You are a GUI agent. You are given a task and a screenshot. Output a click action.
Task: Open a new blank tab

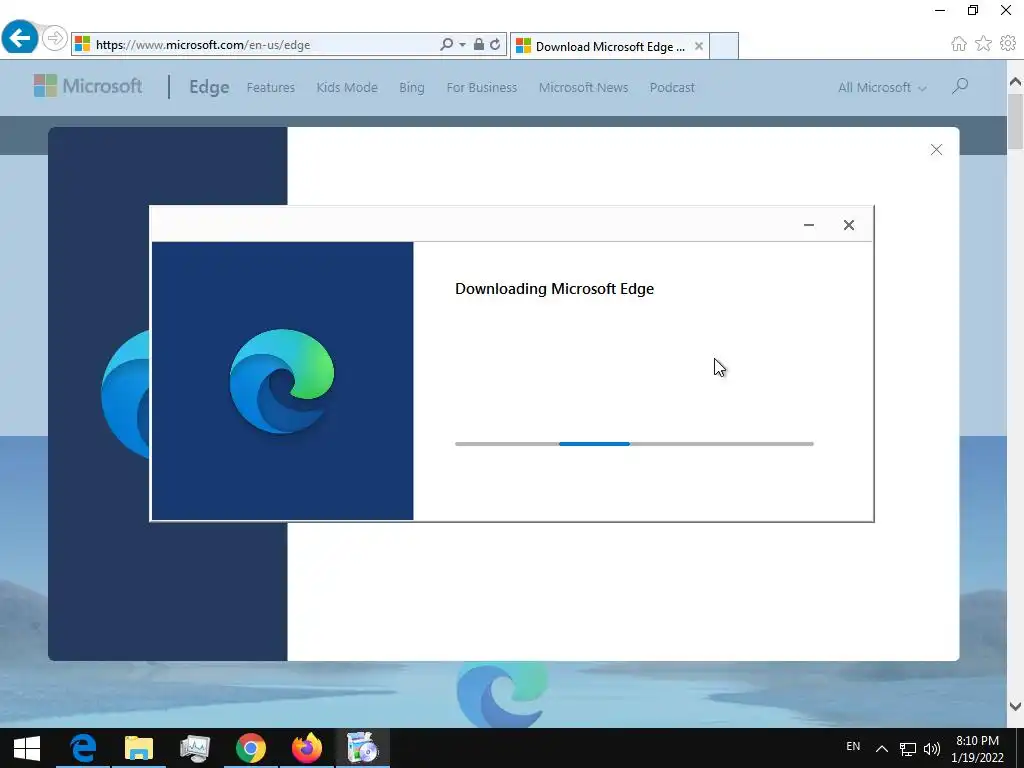tap(724, 46)
